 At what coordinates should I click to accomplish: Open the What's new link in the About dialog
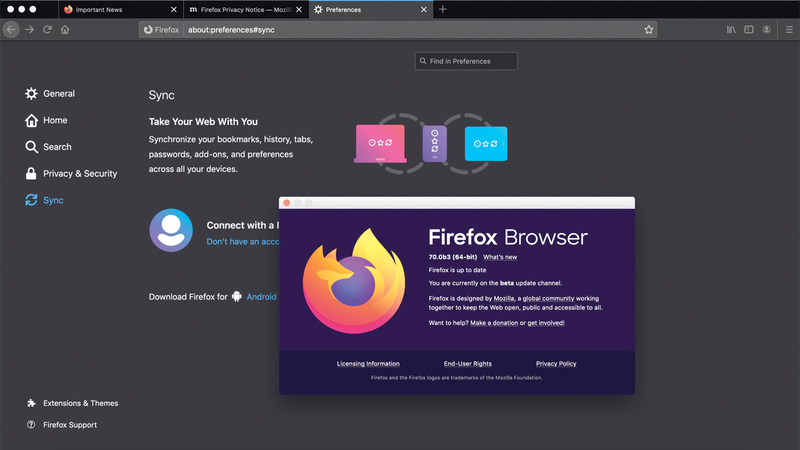click(500, 257)
